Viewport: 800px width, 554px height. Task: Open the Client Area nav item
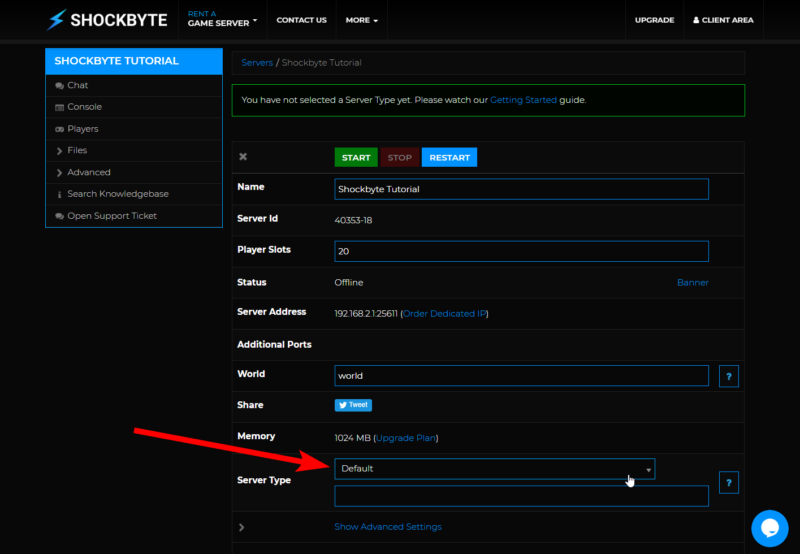(x=723, y=20)
